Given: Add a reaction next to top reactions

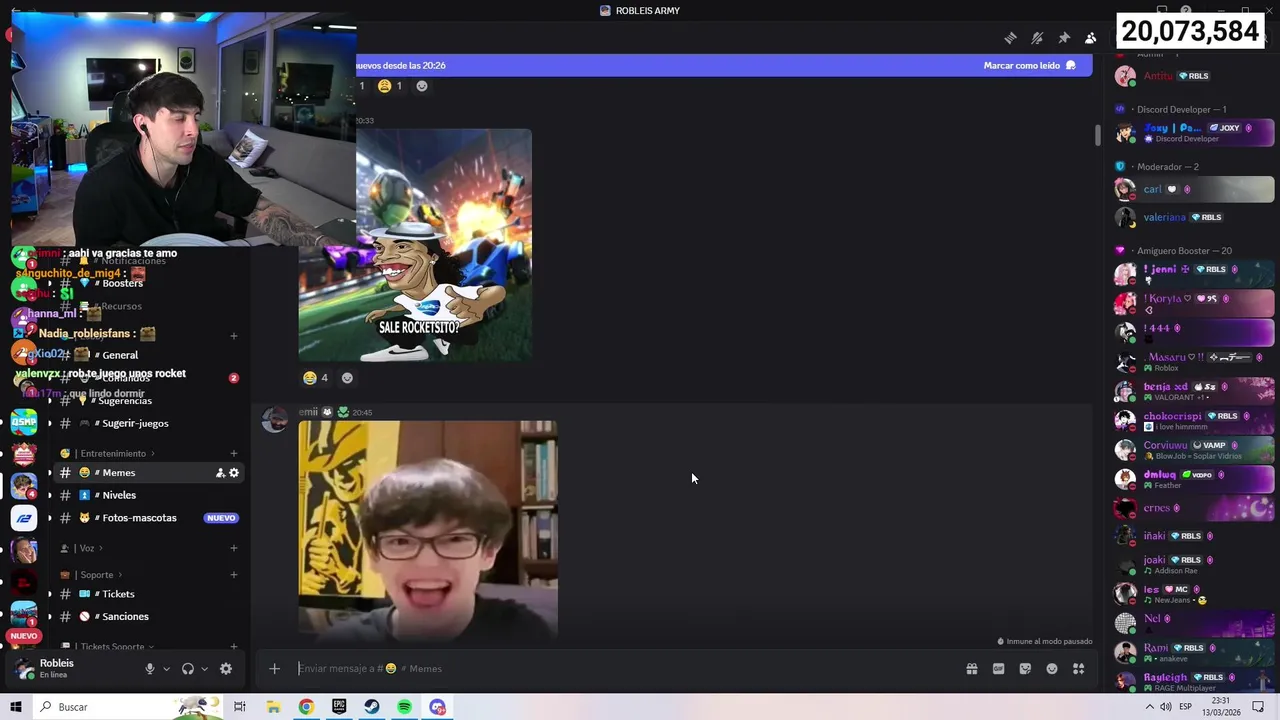Looking at the screenshot, I should (421, 86).
